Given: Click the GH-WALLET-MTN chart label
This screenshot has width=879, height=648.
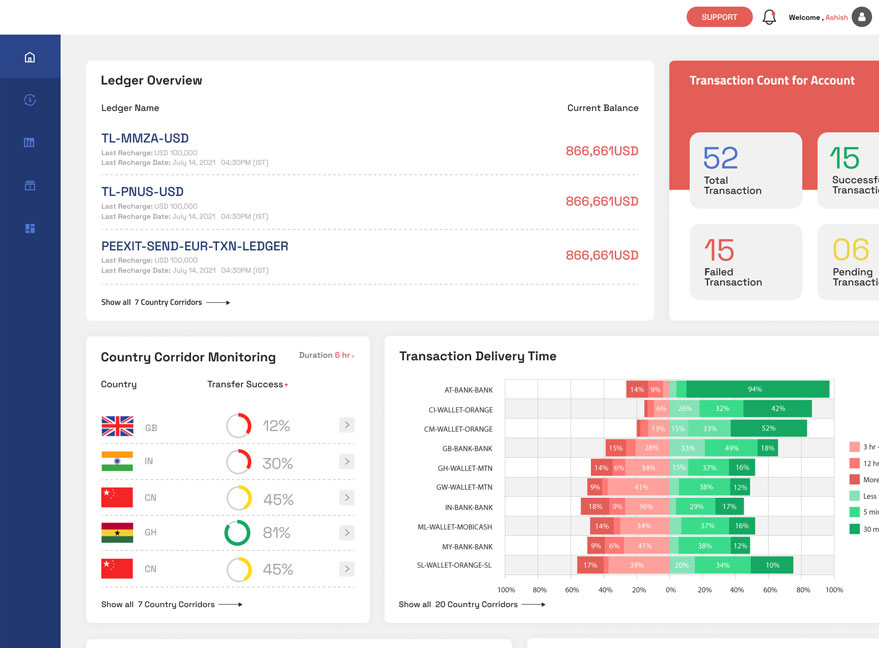Looking at the screenshot, I should click(x=465, y=468).
